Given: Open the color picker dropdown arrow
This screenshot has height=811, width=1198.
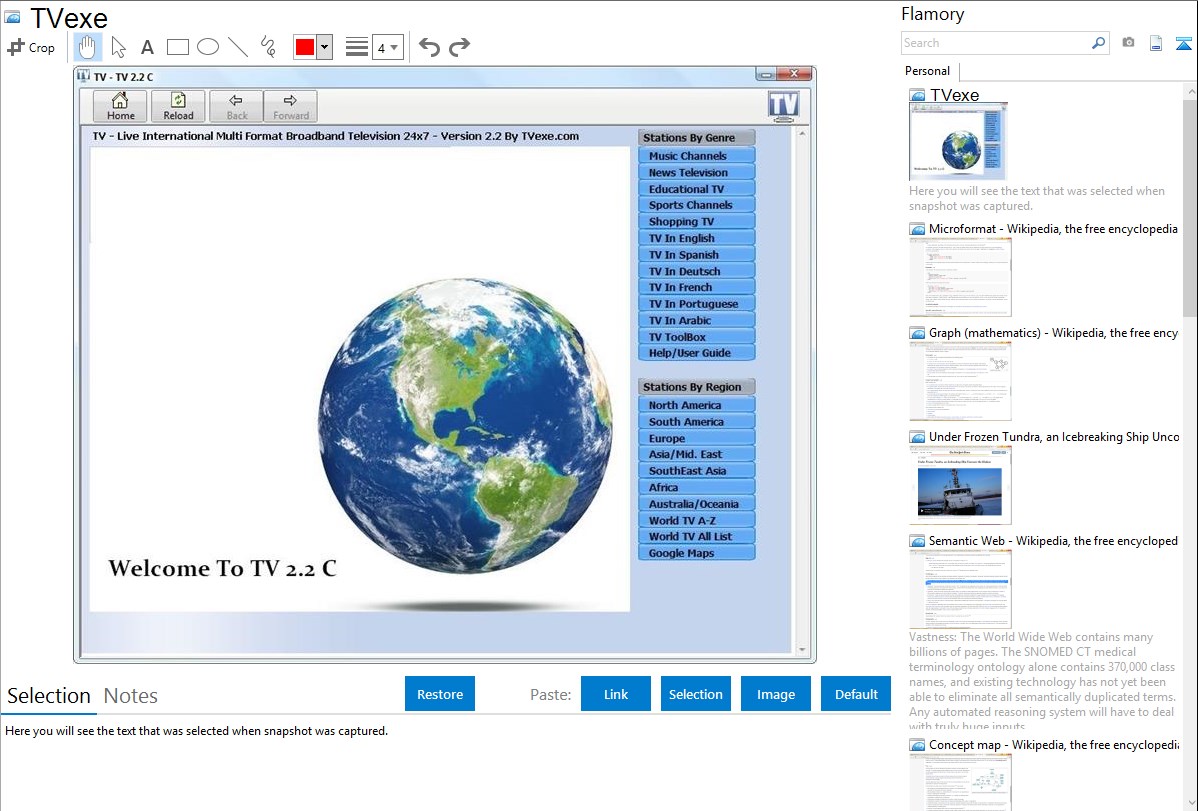Looking at the screenshot, I should [325, 47].
